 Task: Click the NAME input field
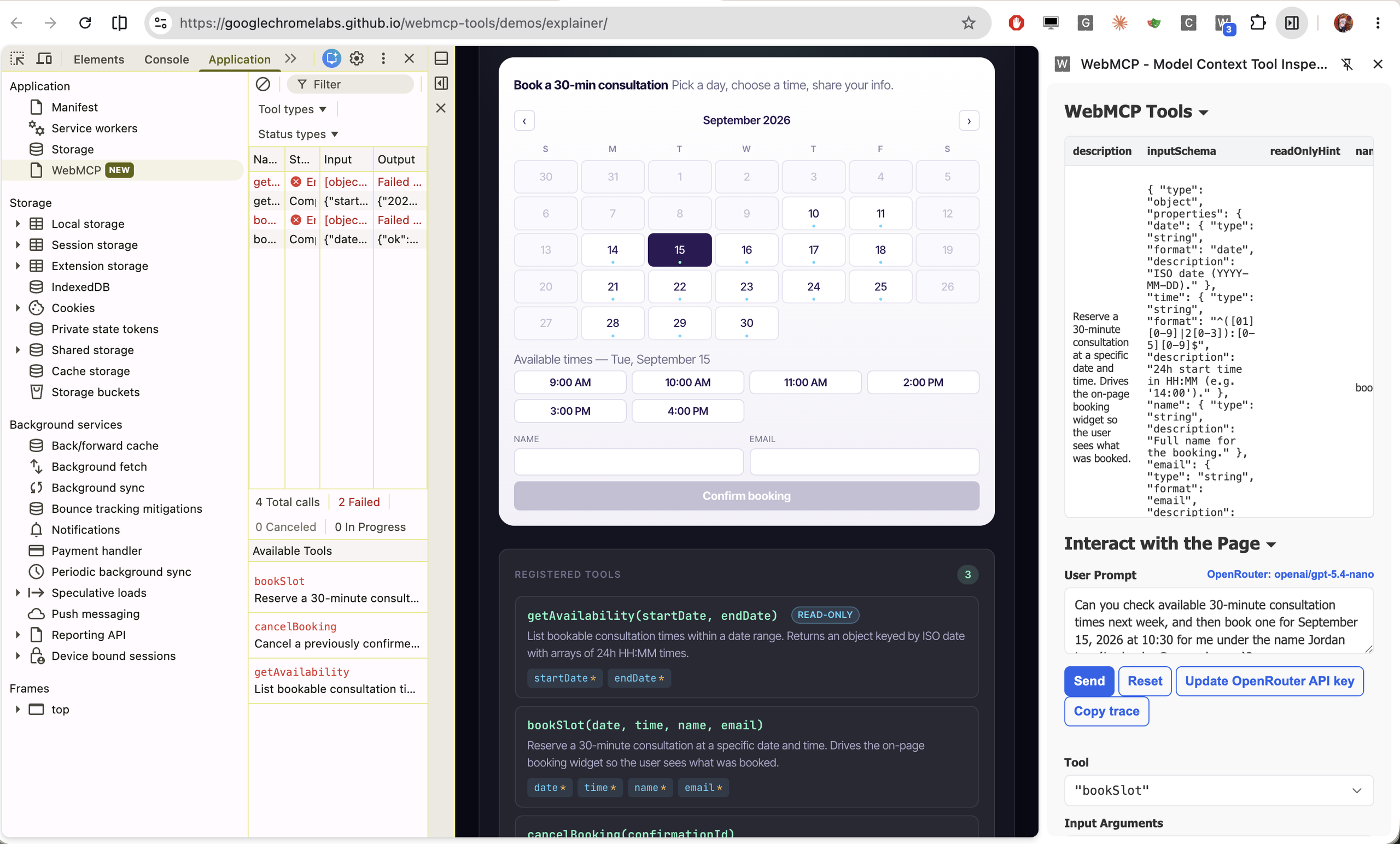[628, 462]
